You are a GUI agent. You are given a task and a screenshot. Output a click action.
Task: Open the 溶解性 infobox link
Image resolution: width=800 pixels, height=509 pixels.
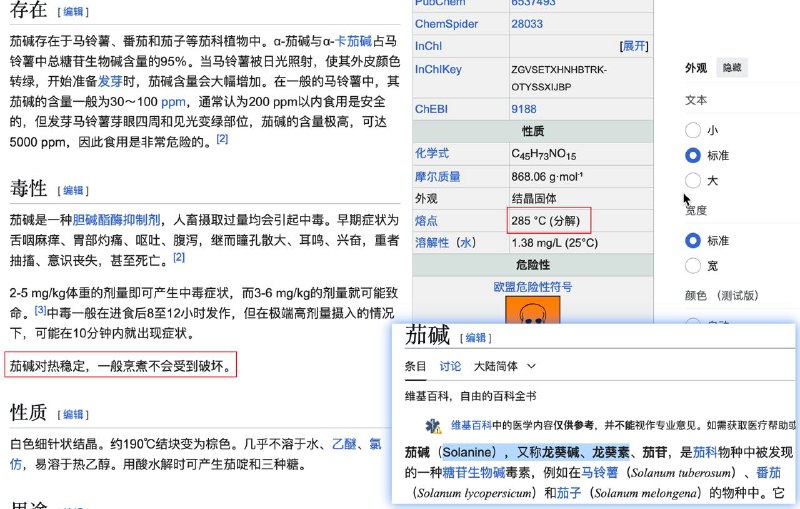[x=432, y=243]
